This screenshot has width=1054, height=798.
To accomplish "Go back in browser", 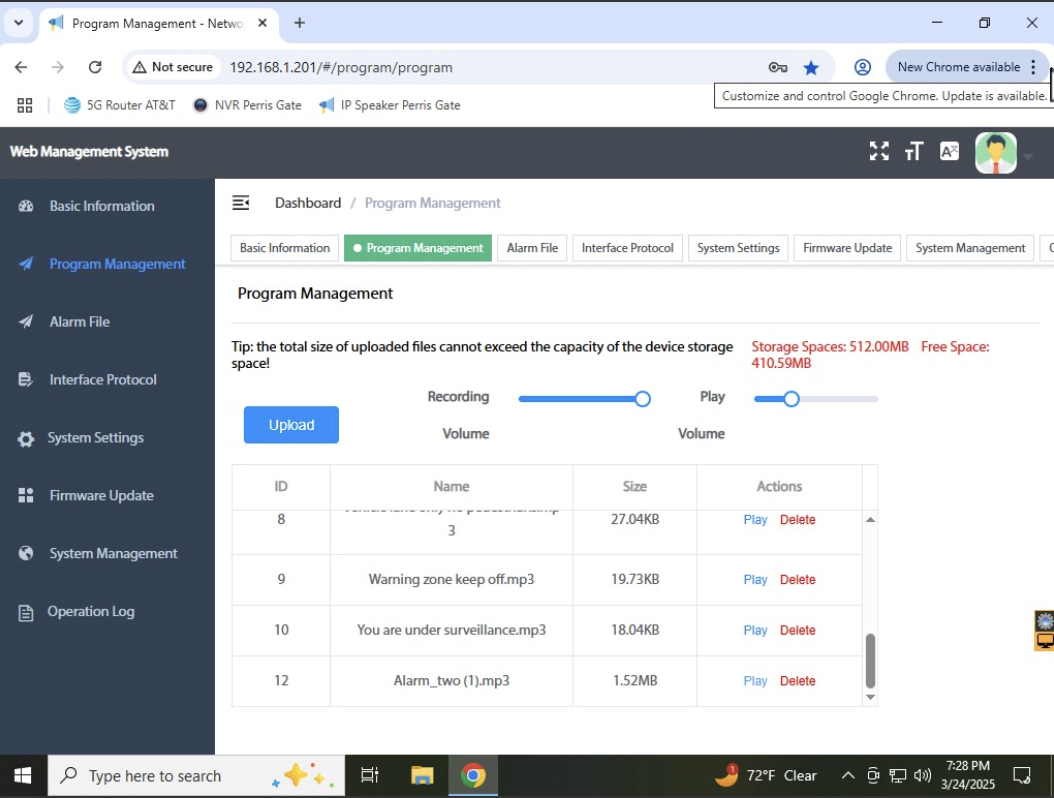I will [21, 67].
